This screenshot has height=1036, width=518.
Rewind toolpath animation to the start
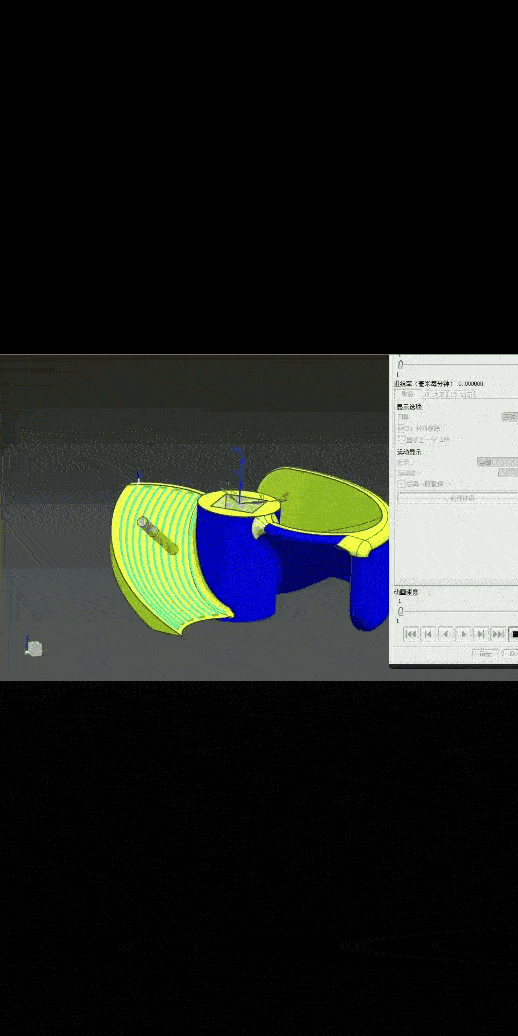point(410,634)
